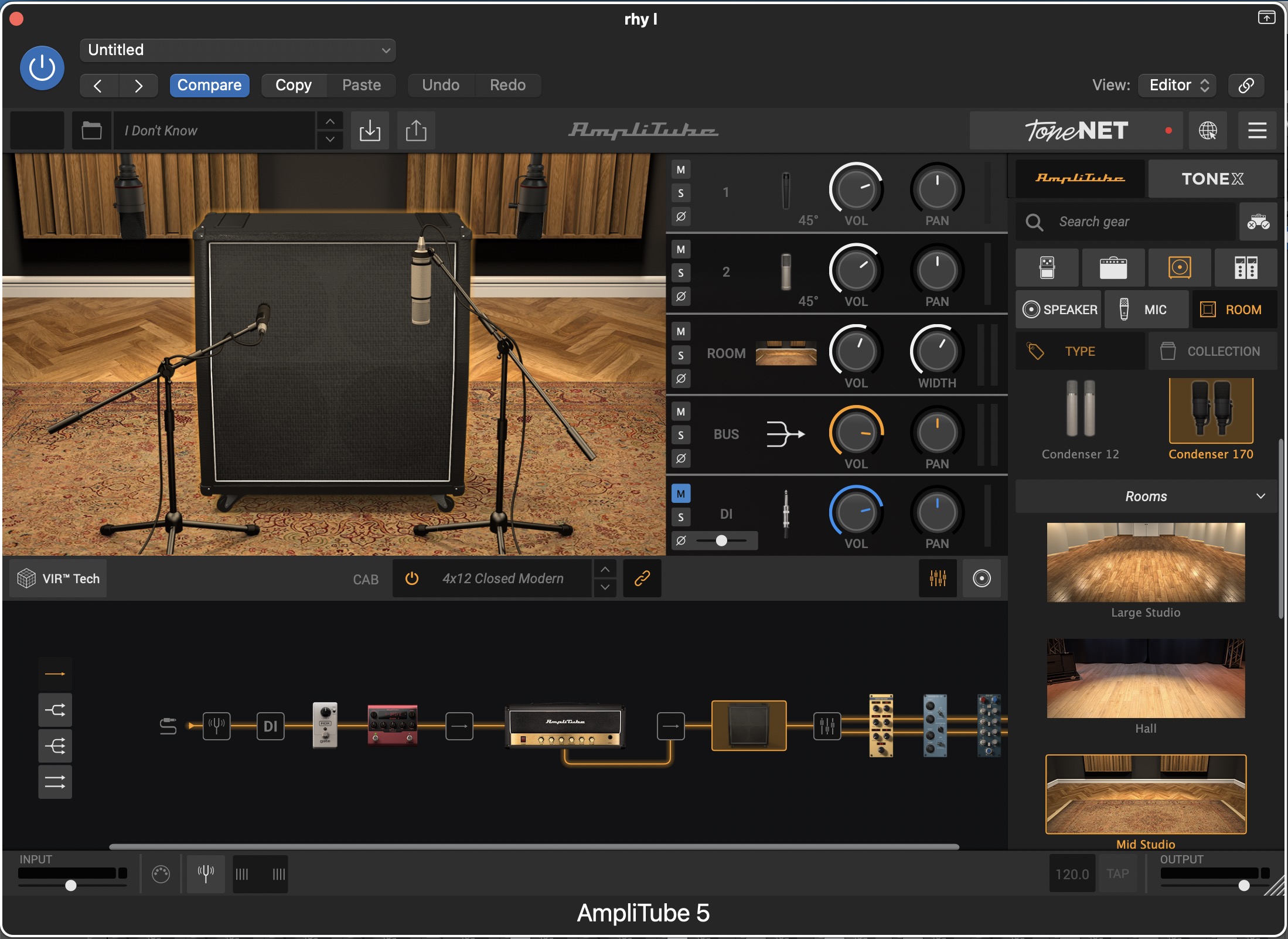Toggle the cabinet link icon
This screenshot has height=939, width=1288.
pos(642,579)
